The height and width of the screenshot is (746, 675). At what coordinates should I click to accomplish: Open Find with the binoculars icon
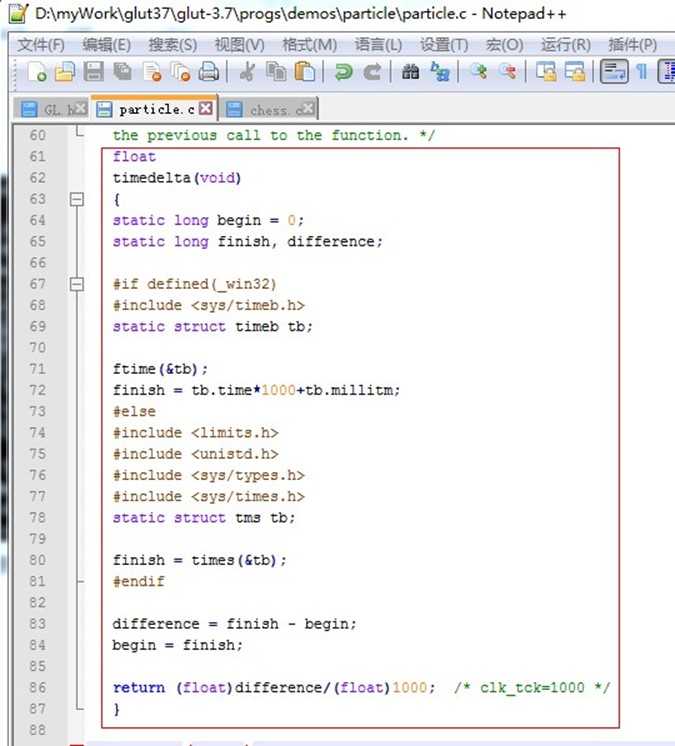tap(411, 72)
